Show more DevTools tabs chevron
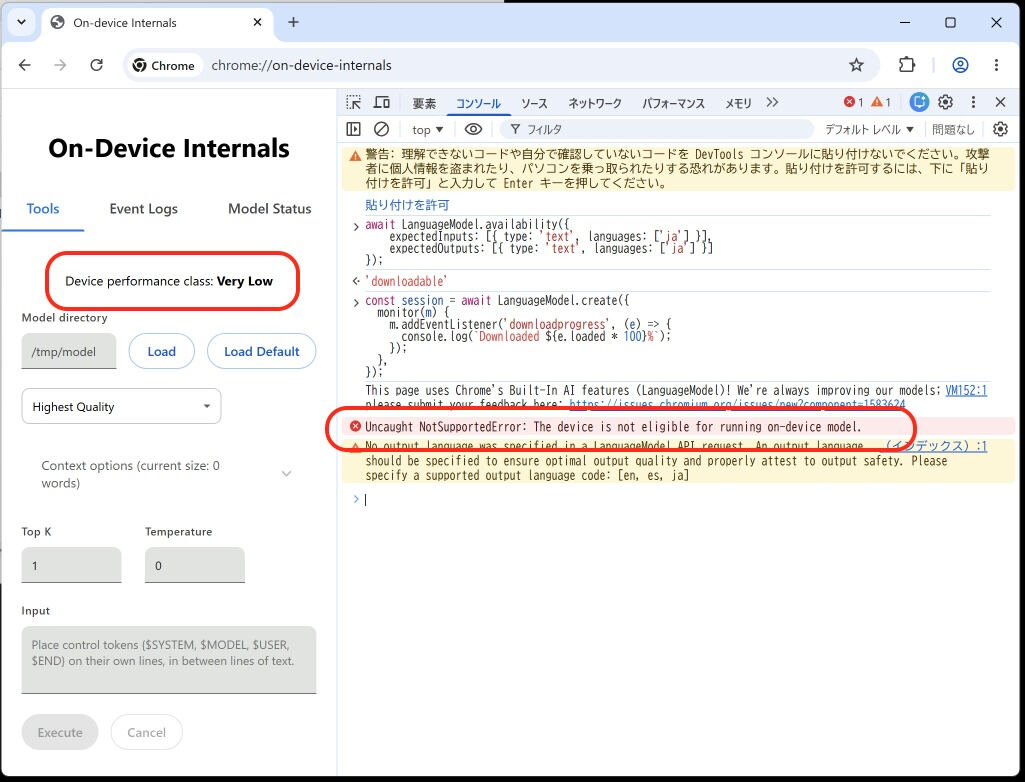1025x782 pixels. [x=772, y=102]
